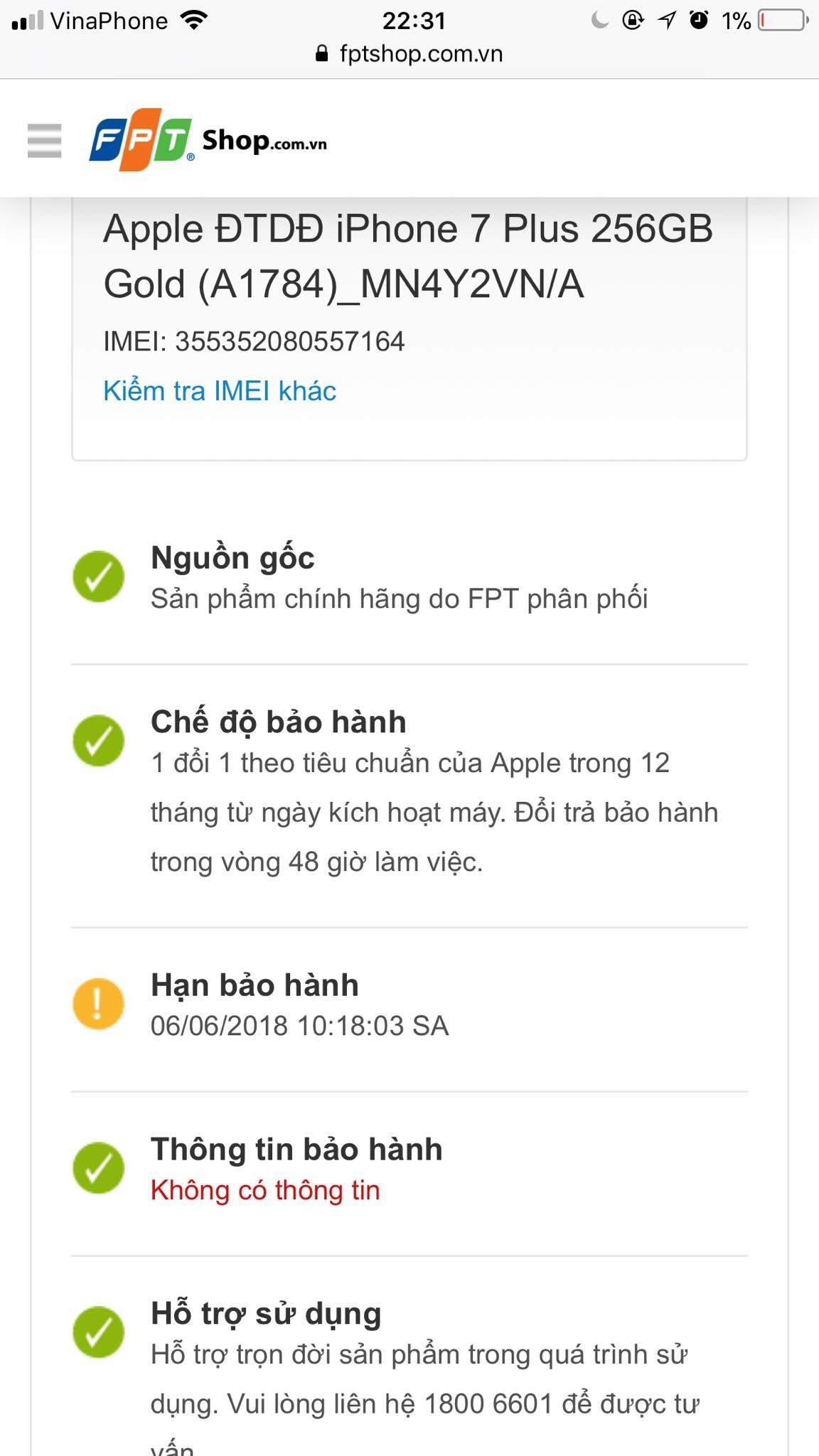The width and height of the screenshot is (819, 1456).
Task: Tap the orange warning icon for Hạn bảo hành
Action: click(x=99, y=1004)
